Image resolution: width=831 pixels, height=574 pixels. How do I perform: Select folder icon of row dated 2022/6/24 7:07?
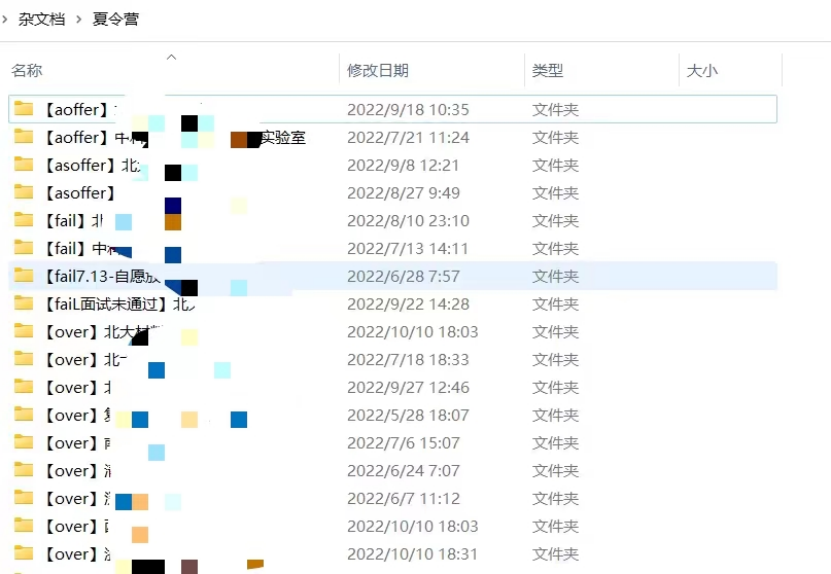pos(23,470)
